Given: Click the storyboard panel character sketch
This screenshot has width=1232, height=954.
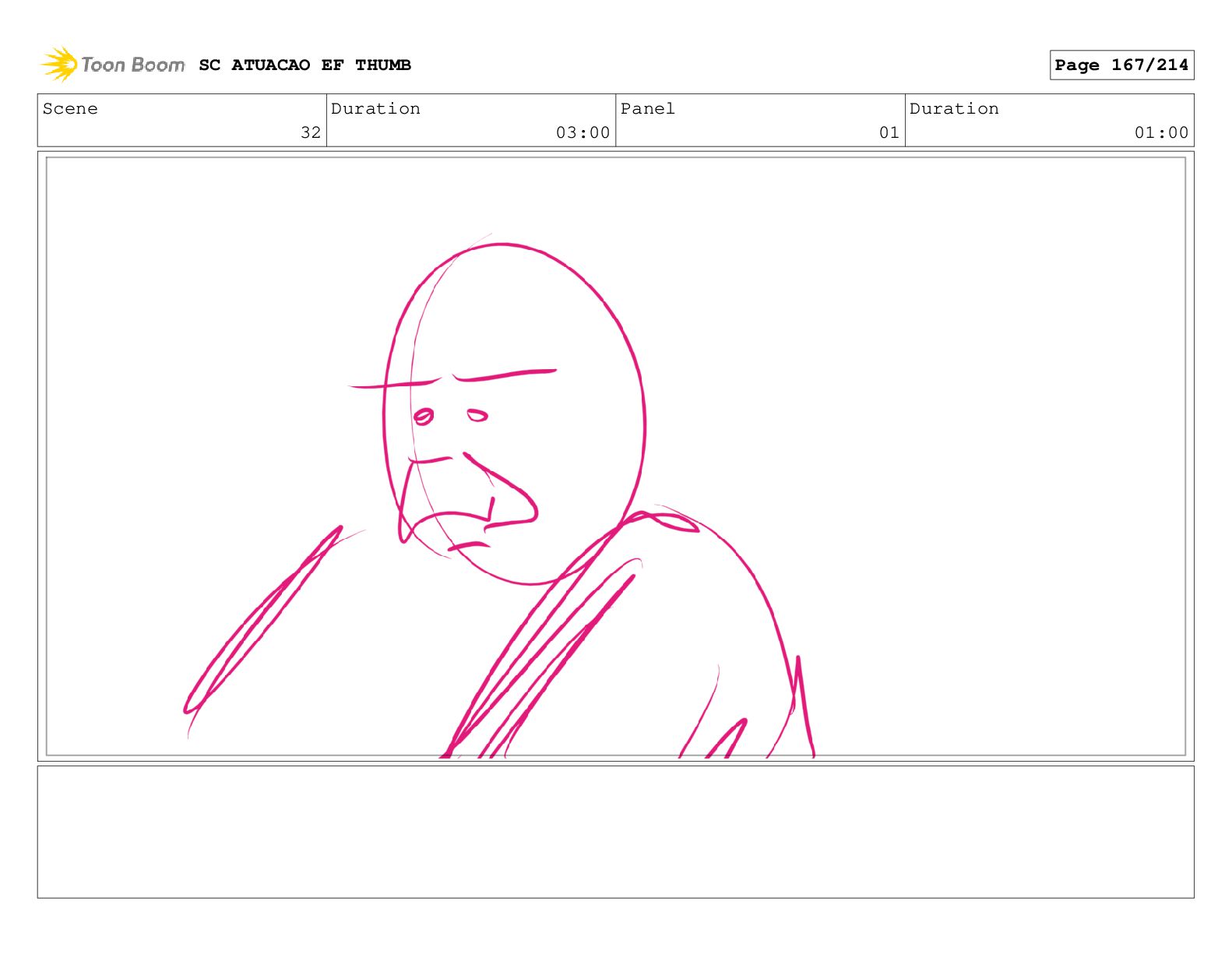Looking at the screenshot, I should coord(499,495).
